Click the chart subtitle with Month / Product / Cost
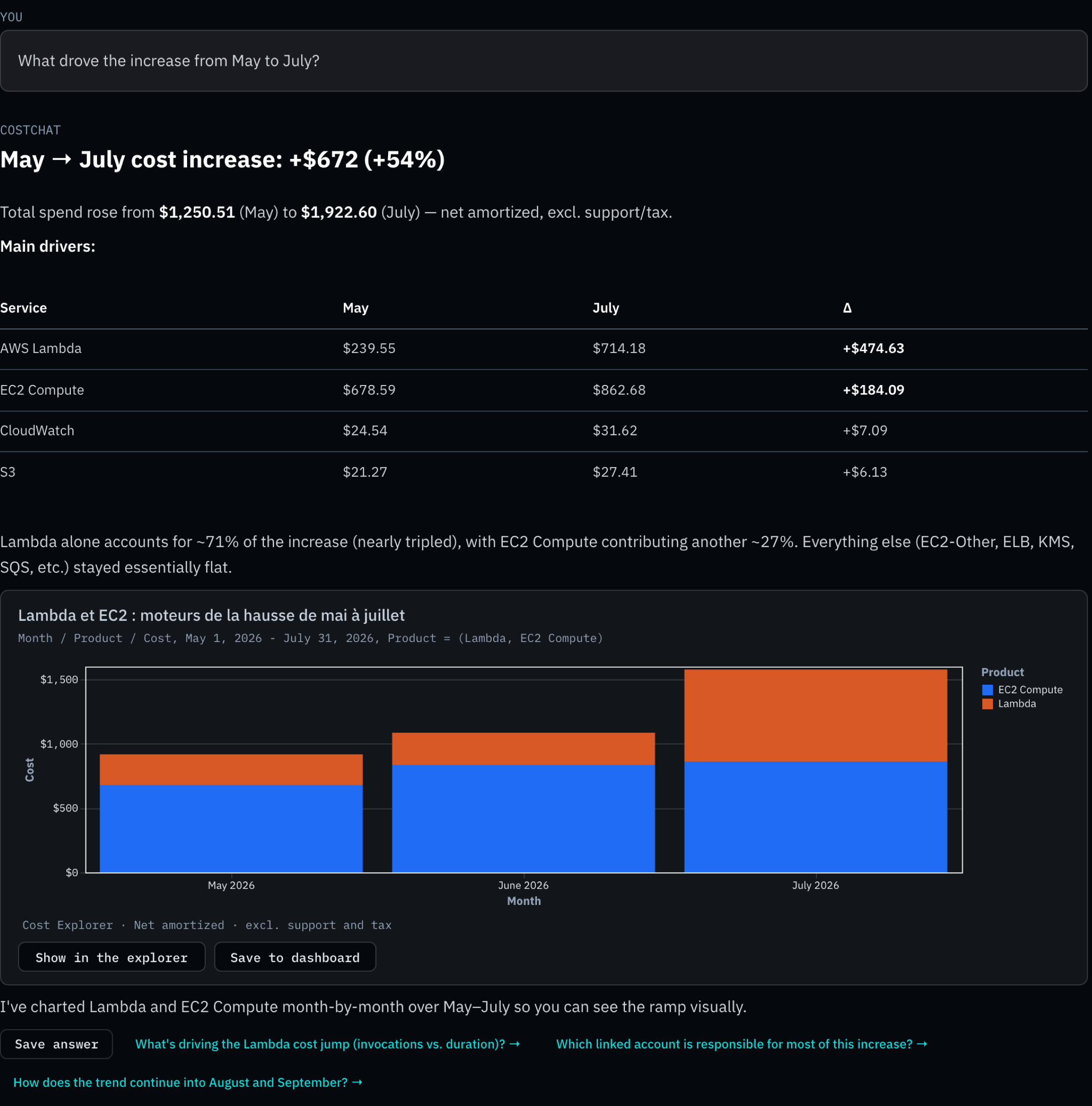This screenshot has width=1092, height=1106. [x=310, y=638]
